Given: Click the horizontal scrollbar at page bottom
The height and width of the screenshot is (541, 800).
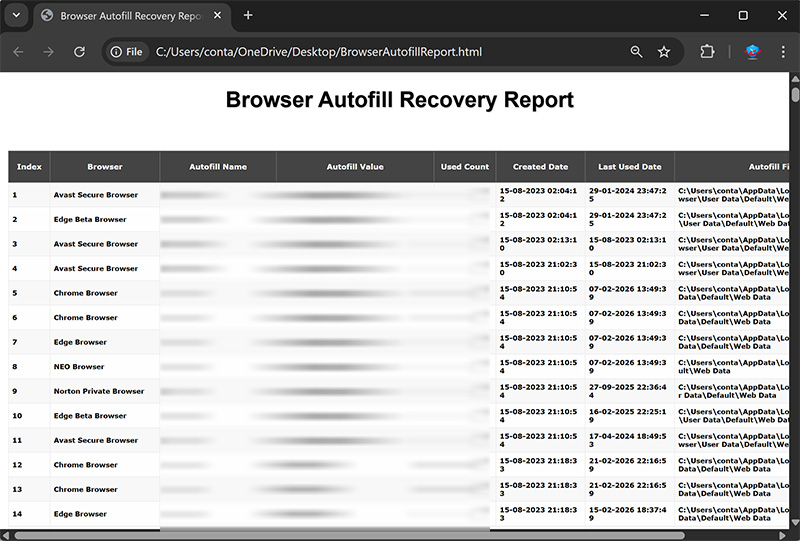Looking at the screenshot, I should [350, 535].
